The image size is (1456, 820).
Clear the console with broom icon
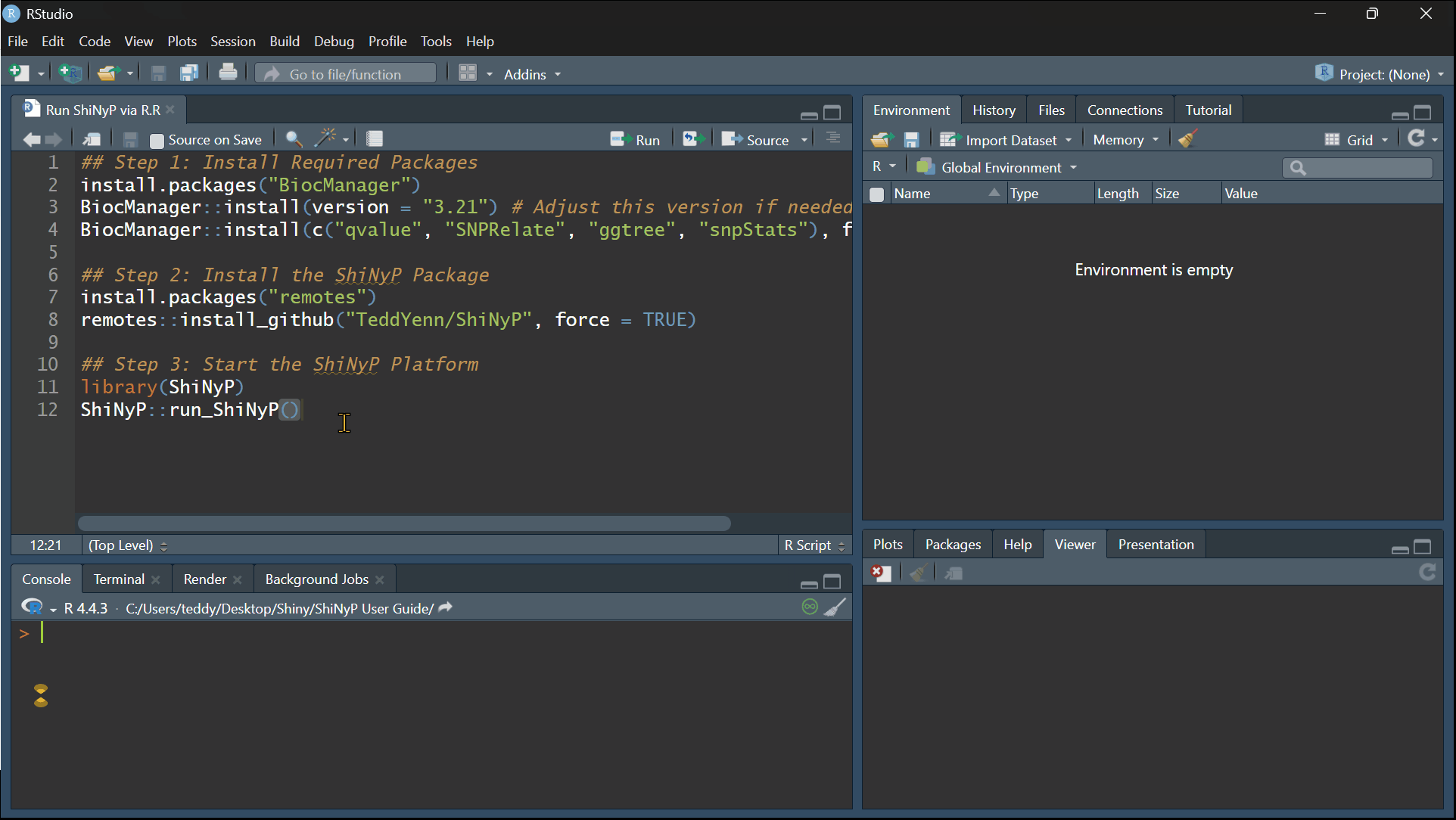coord(835,607)
